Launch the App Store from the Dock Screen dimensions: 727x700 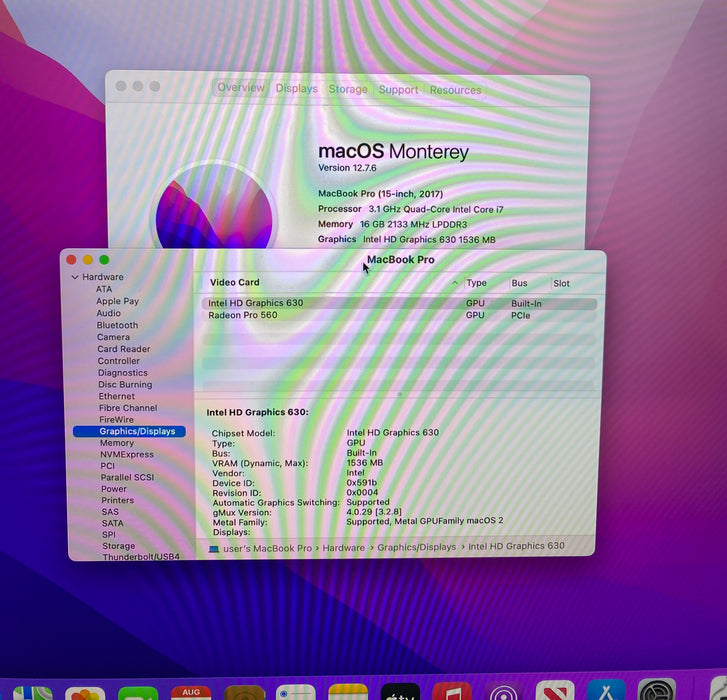(606, 690)
